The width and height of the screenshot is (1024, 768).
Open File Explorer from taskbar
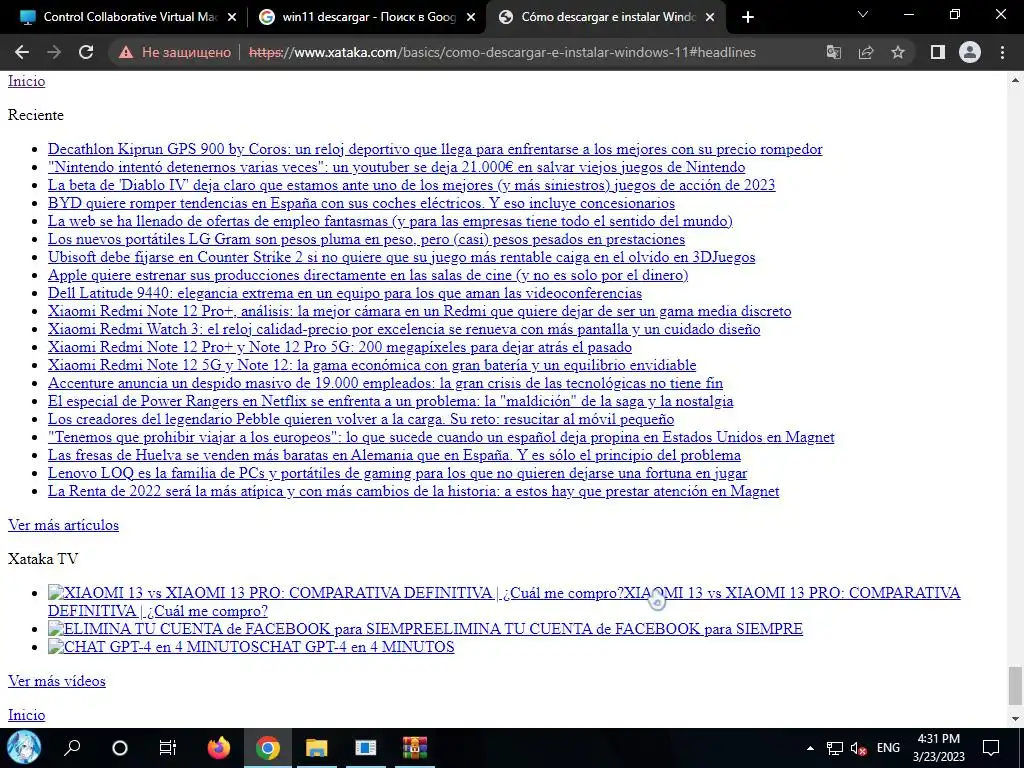[317, 748]
